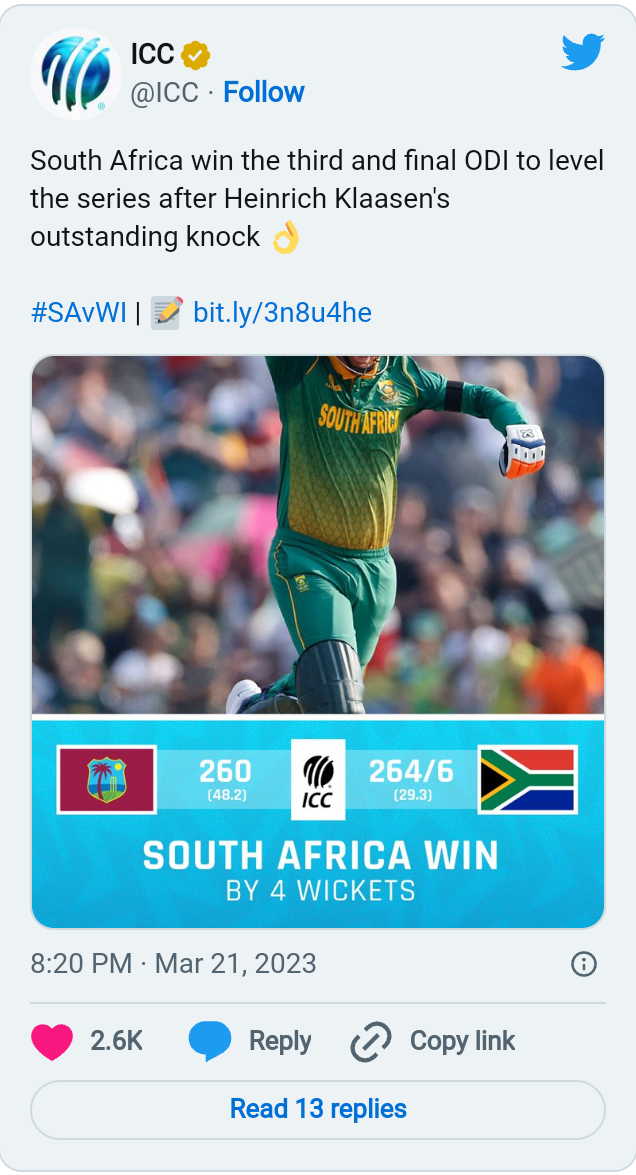
Task: Open the 8:20 PM Mar 21 timestamp
Action: click(x=174, y=964)
